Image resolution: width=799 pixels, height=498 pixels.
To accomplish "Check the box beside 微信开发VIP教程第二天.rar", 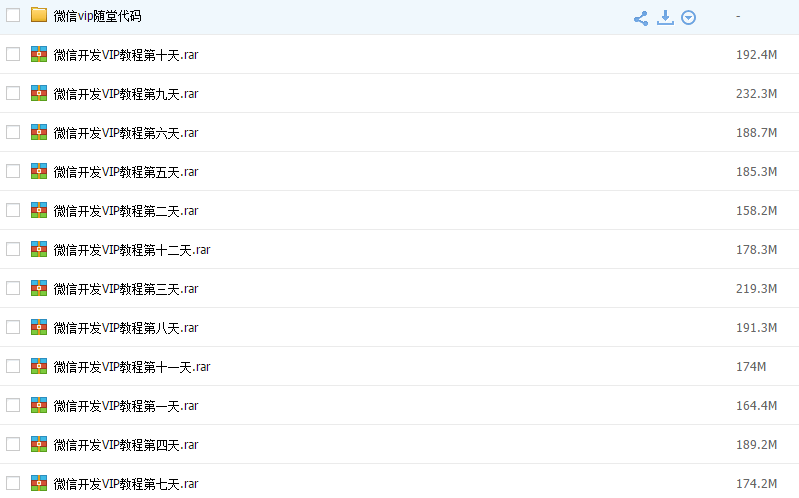I will 13,210.
